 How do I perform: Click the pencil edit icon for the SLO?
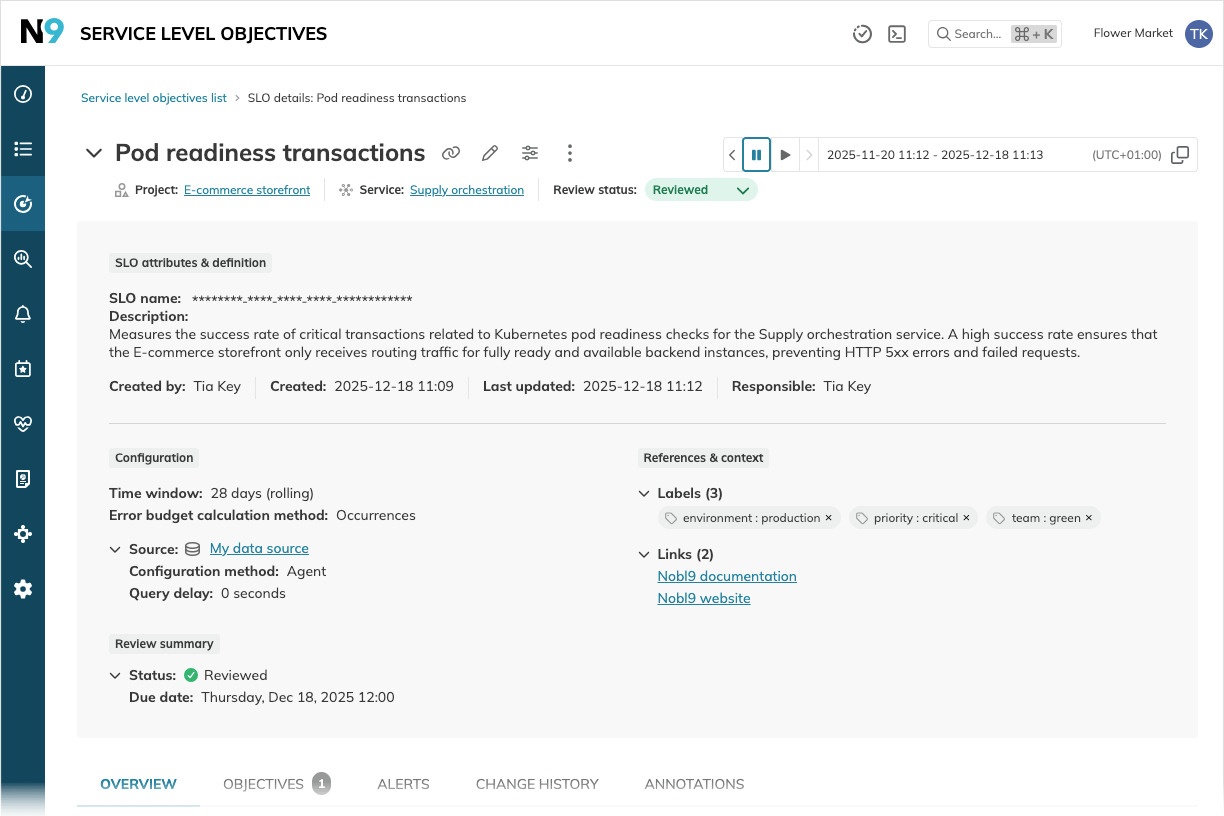(490, 153)
